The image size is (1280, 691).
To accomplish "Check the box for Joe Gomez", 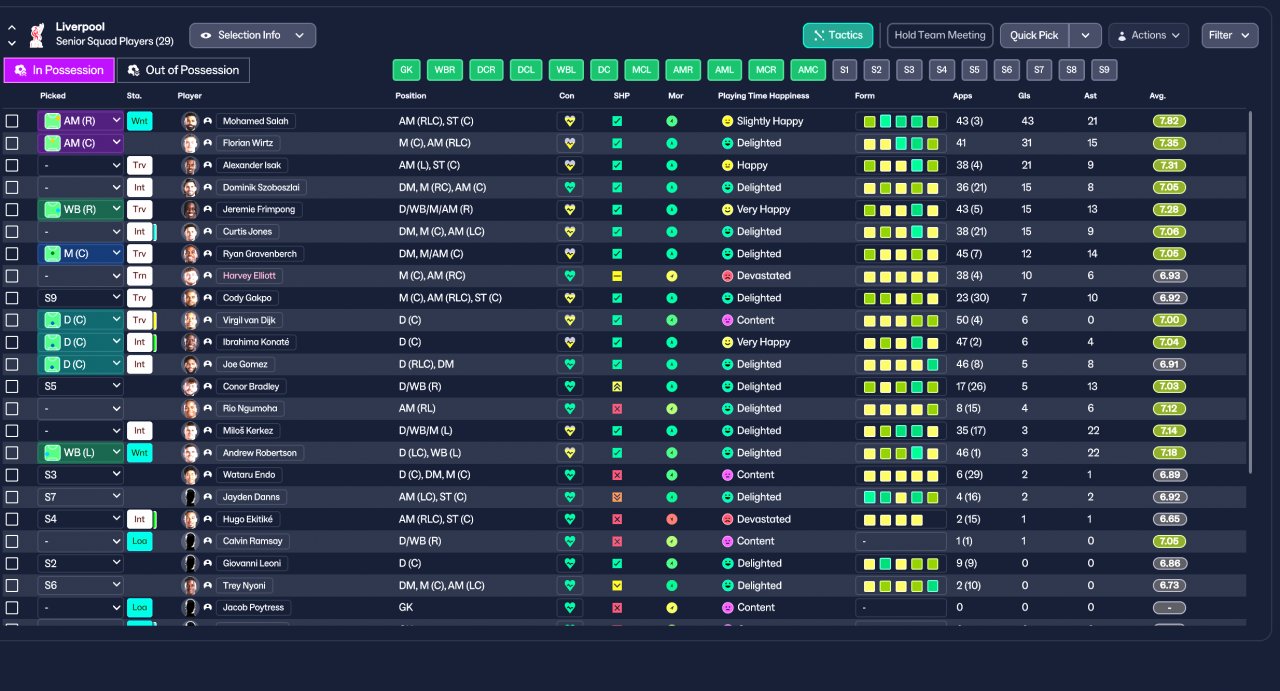I will click(x=12, y=364).
